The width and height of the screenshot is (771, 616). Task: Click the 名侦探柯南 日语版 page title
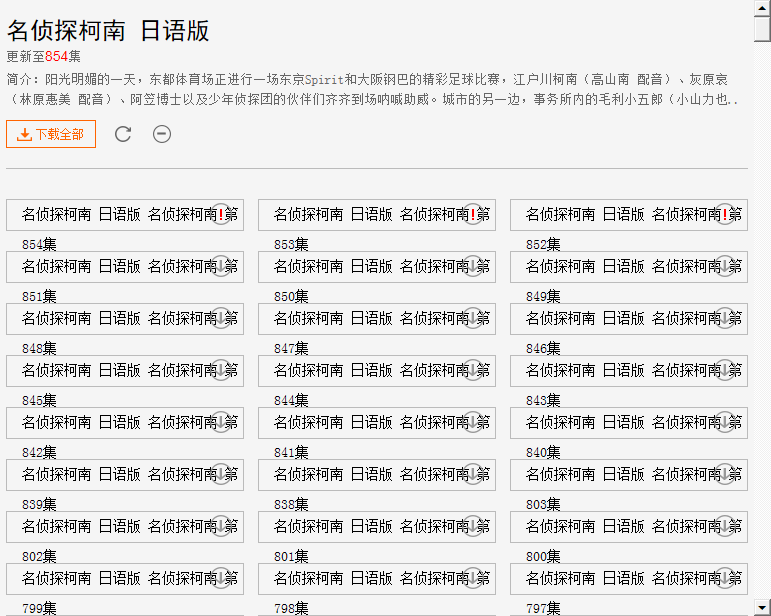pos(108,30)
